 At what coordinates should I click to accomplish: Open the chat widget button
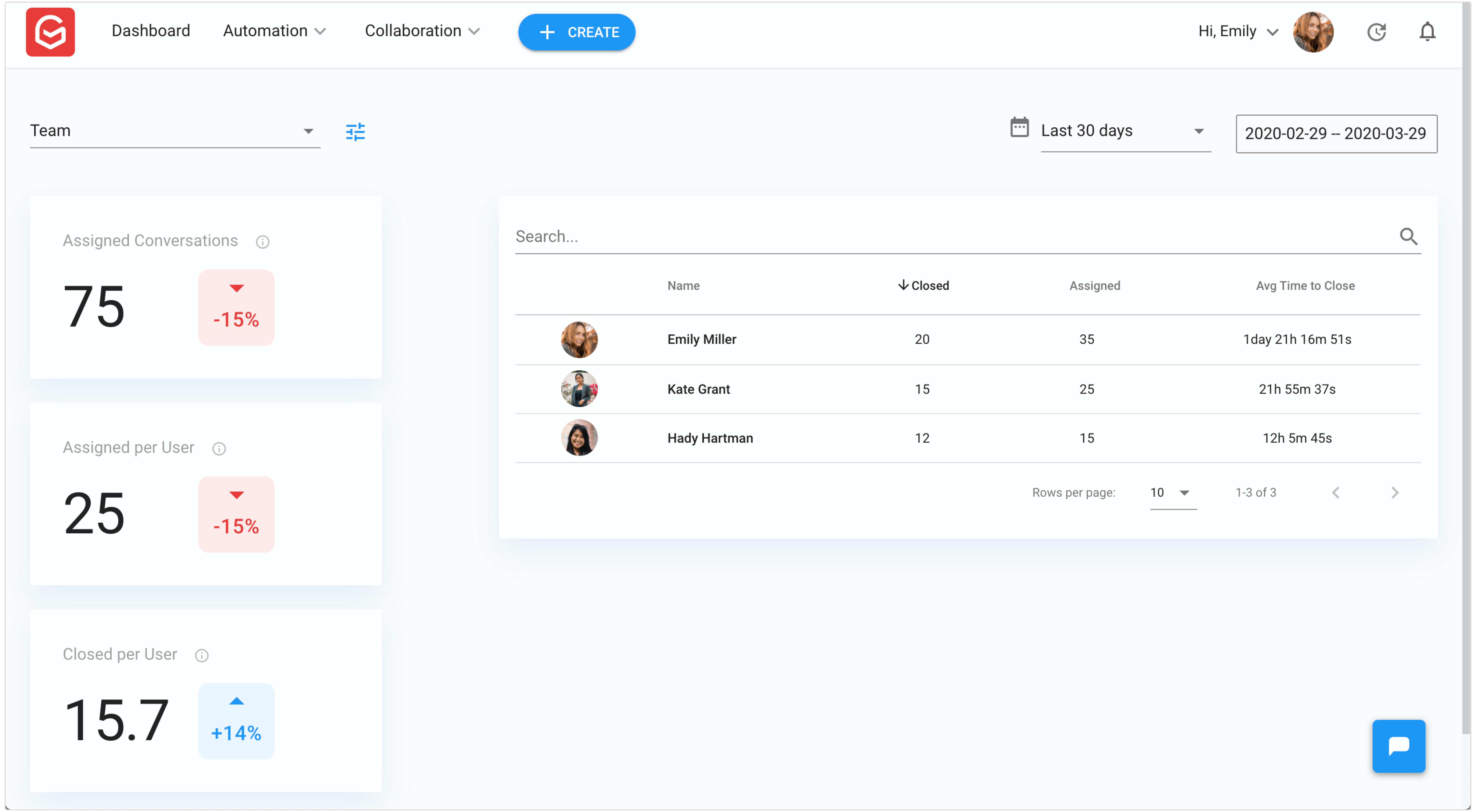(1398, 746)
